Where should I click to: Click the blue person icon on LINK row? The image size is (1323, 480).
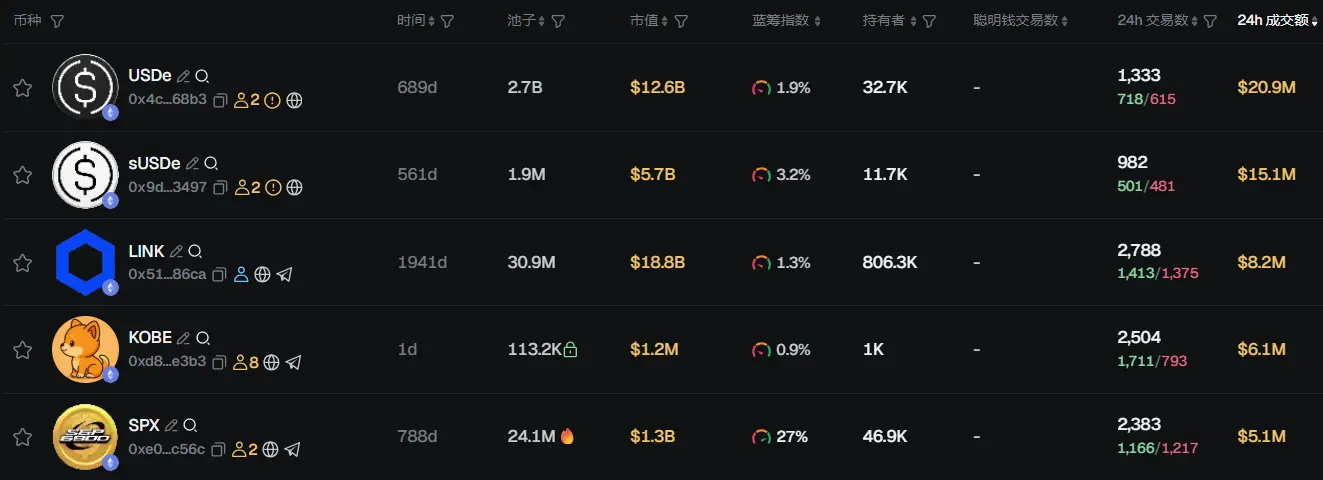pyautogui.click(x=241, y=275)
